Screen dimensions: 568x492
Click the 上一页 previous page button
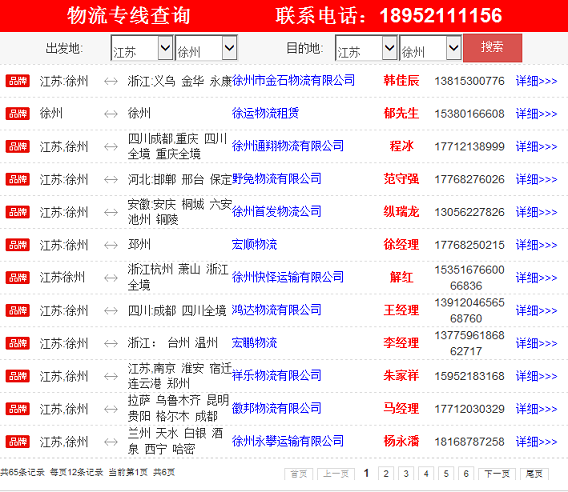pos(336,474)
